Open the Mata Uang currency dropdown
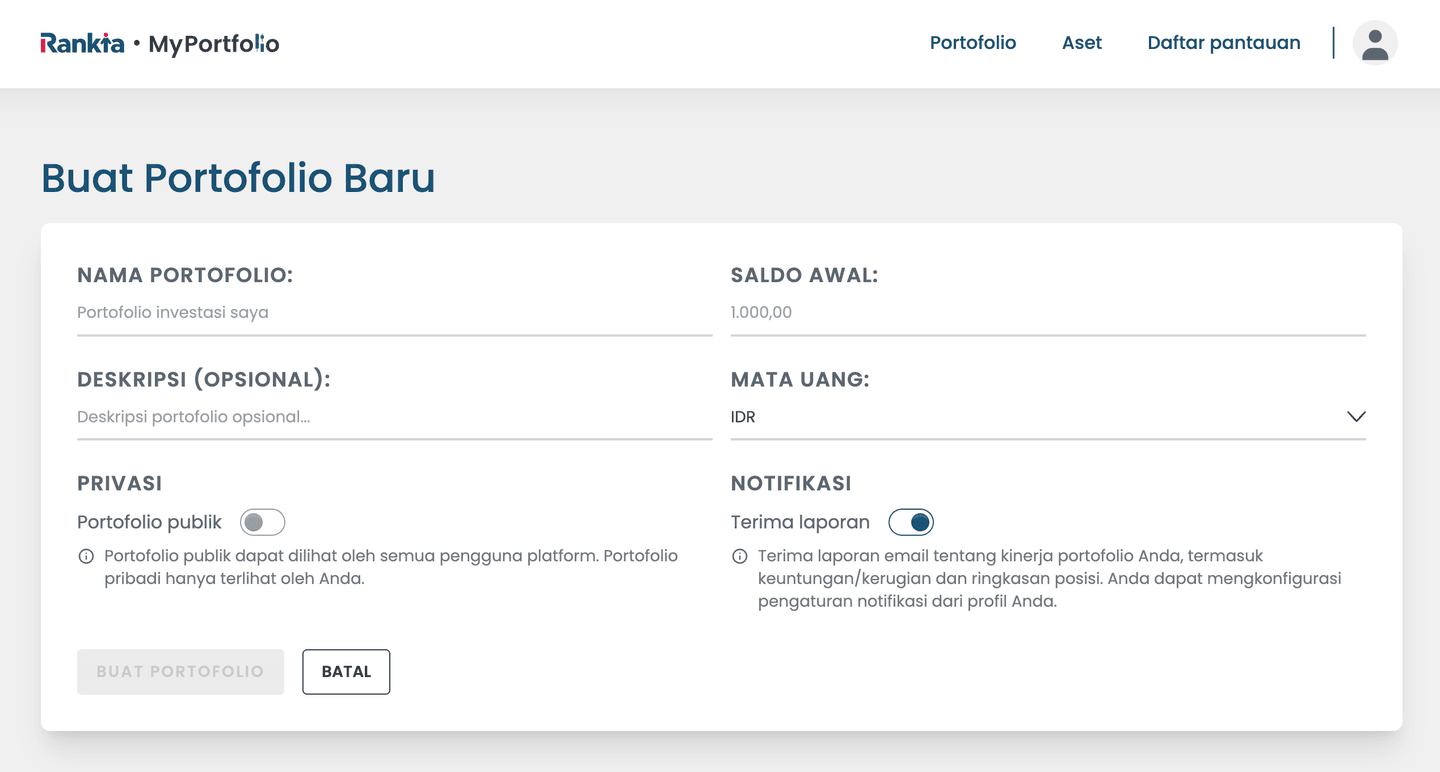The height and width of the screenshot is (772, 1440). 1048,417
